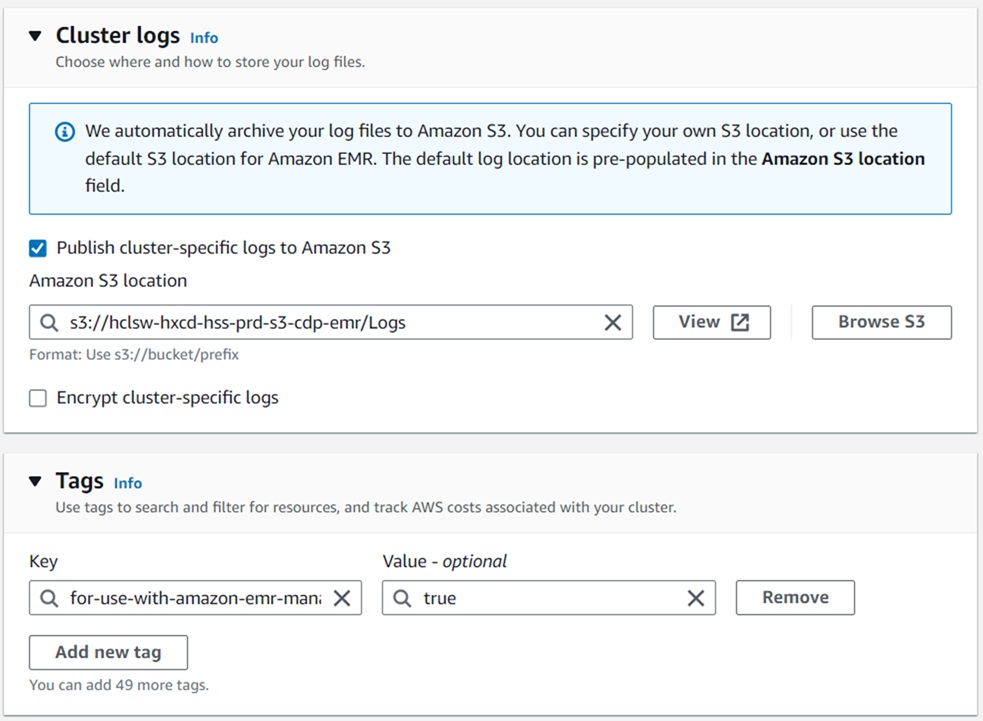Collapse the Tags section
Viewport: 983px width, 721px height.
coord(36,481)
